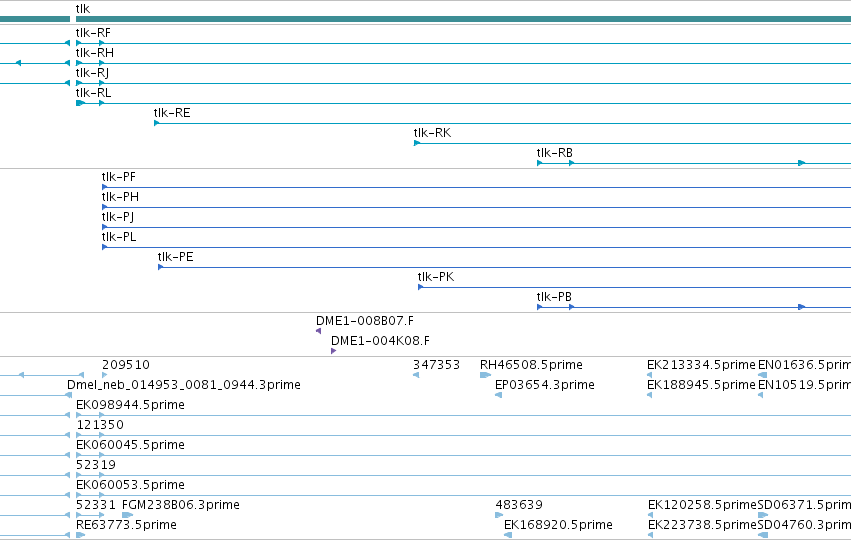This screenshot has width=851, height=540.
Task: Click the tlk-RB transcript label
Action: pos(555,153)
